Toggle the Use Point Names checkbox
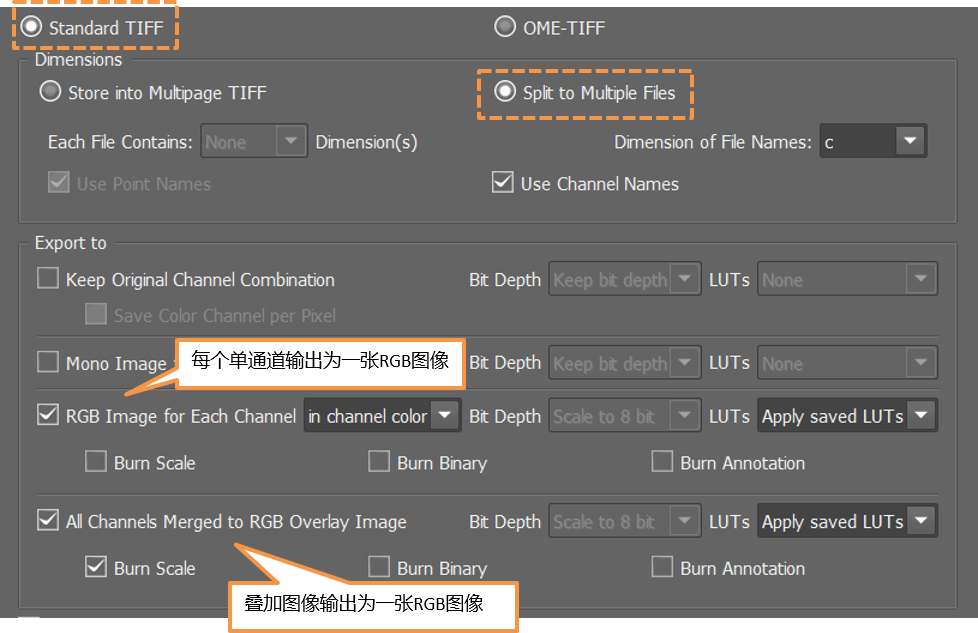Viewport: 978px width, 633px height. [59, 183]
